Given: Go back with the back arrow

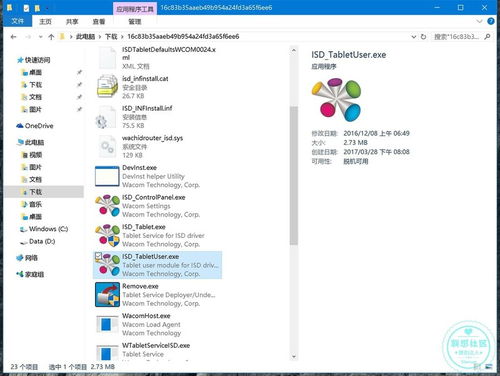Looking at the screenshot, I should (13, 37).
